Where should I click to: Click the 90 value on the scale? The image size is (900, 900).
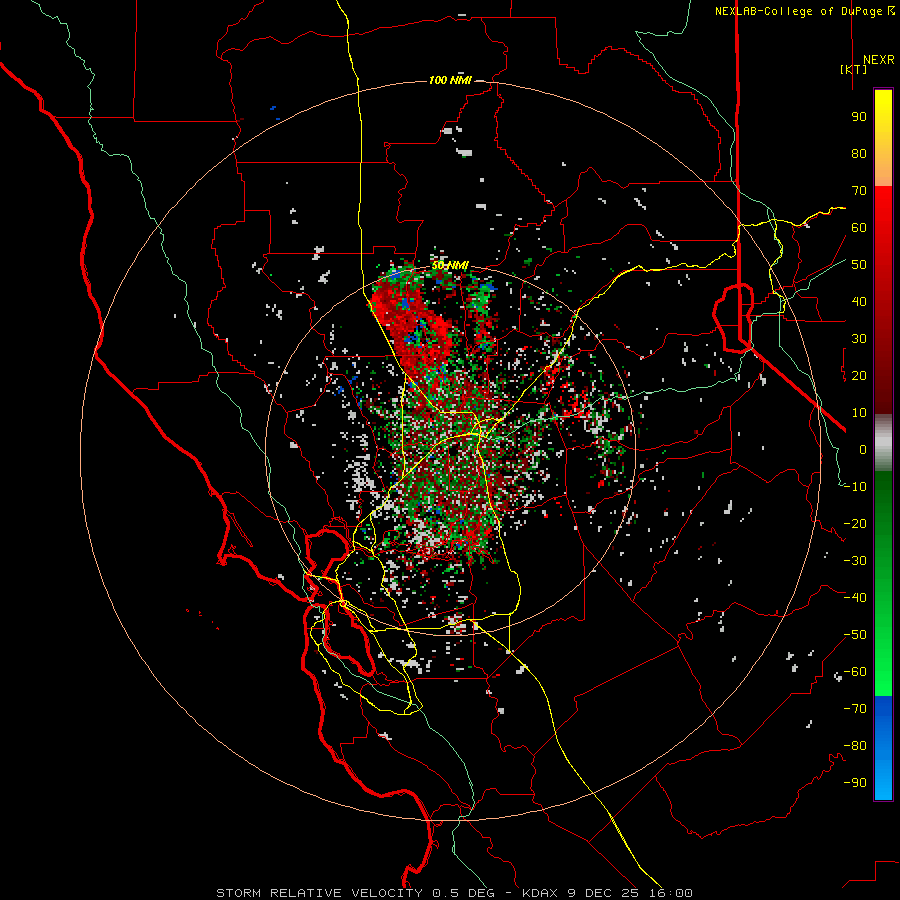coord(859,117)
